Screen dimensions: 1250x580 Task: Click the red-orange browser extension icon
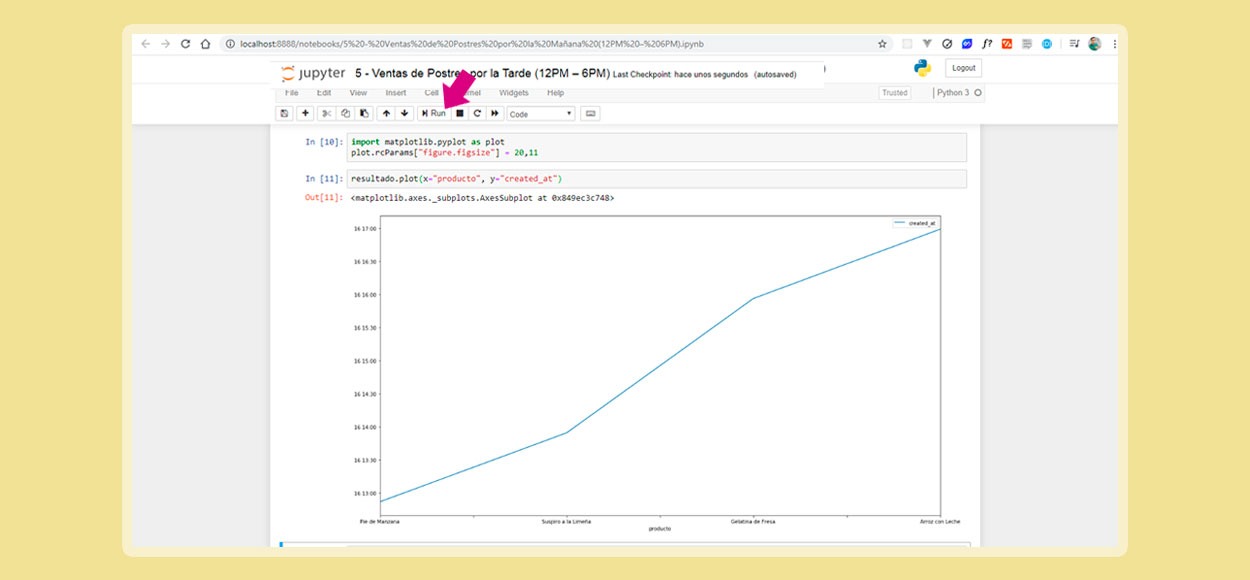pyautogui.click(x=1007, y=44)
